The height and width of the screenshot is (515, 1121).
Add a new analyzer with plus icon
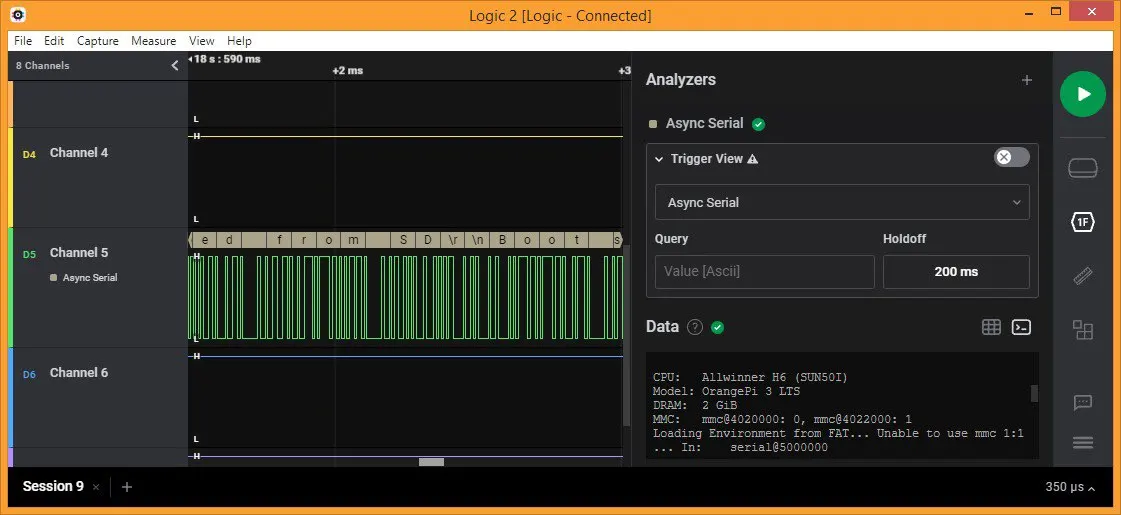[1026, 80]
